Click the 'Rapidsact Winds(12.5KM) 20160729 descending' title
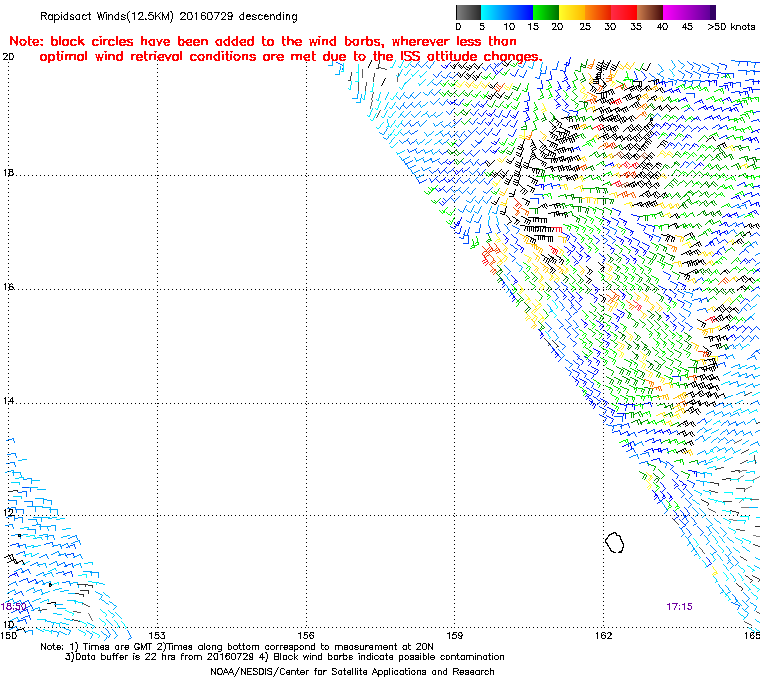Screen dimensions: 760x688 169,16
